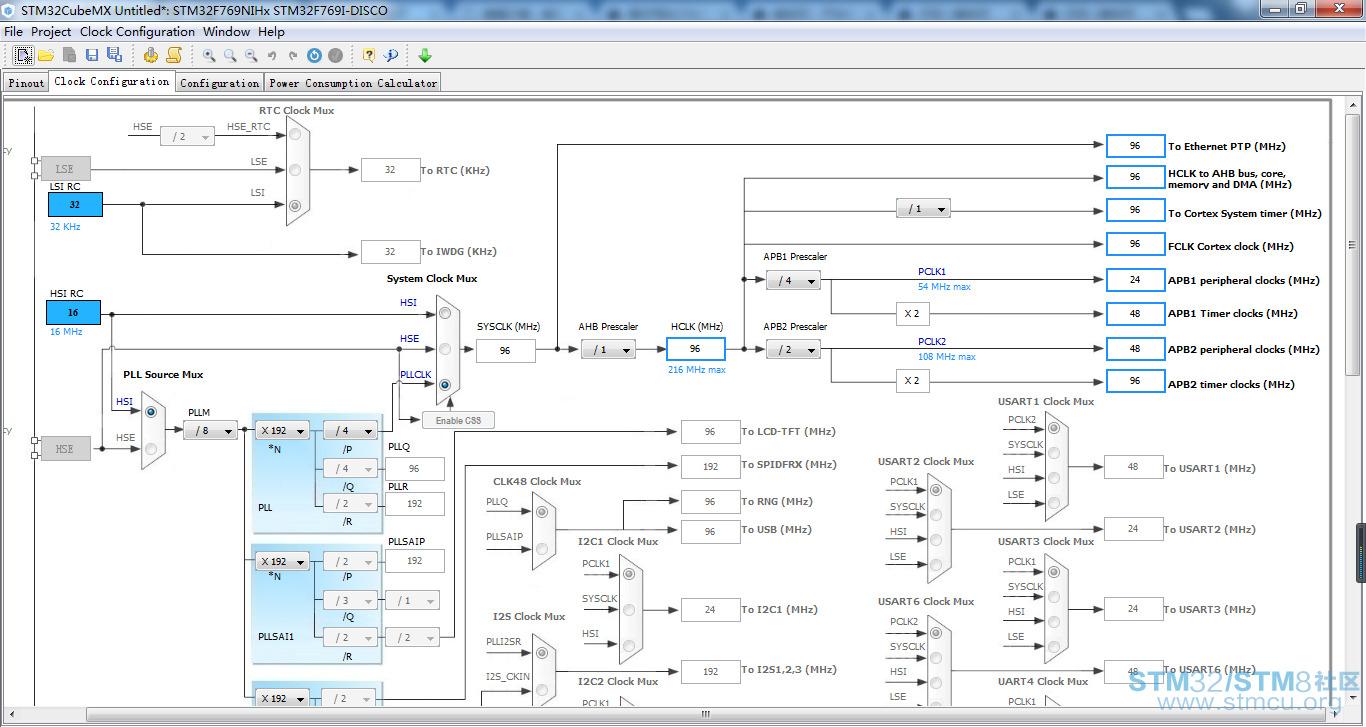Open the File menu
Viewport: 1366px width, 727px height.
click(x=13, y=31)
